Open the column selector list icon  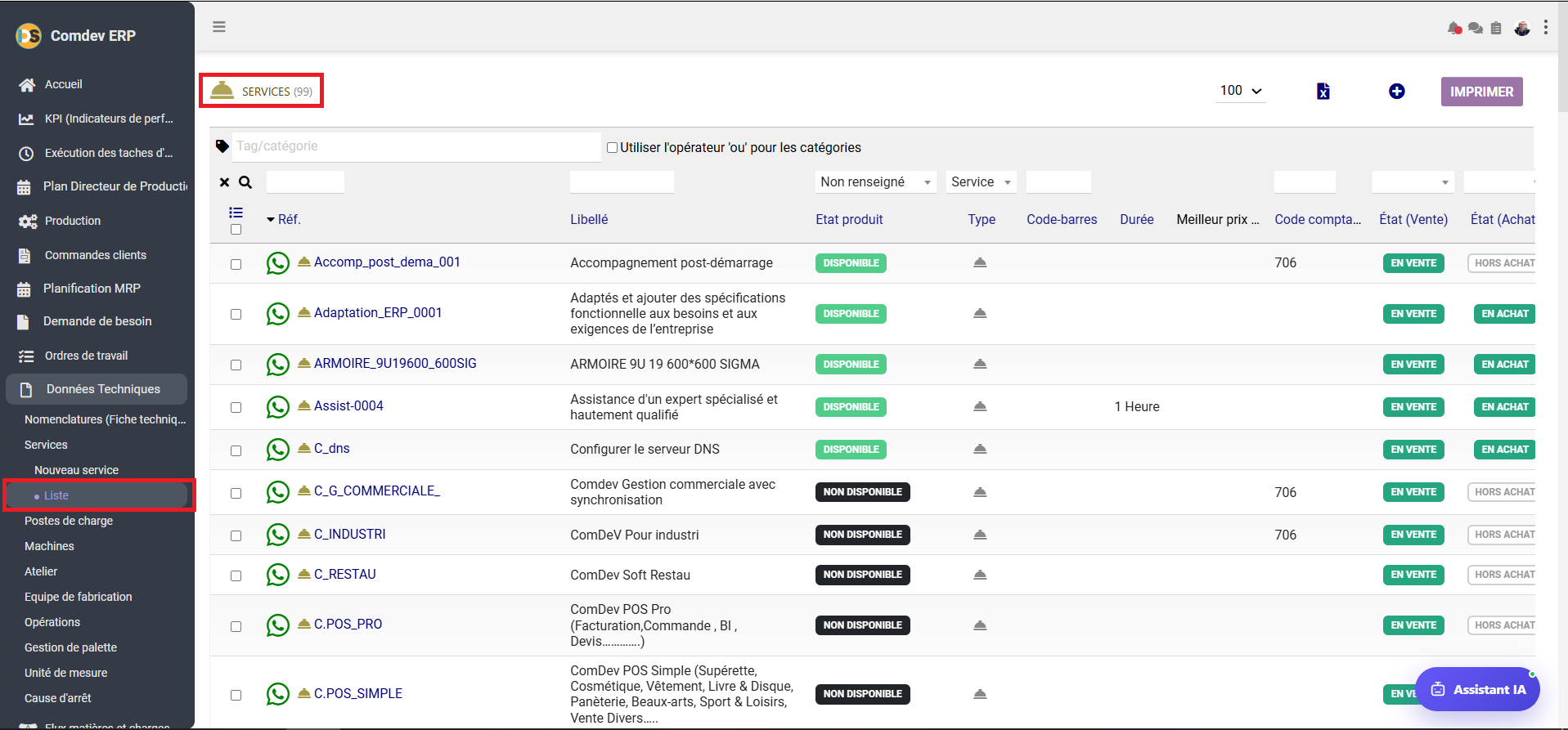tap(236, 213)
